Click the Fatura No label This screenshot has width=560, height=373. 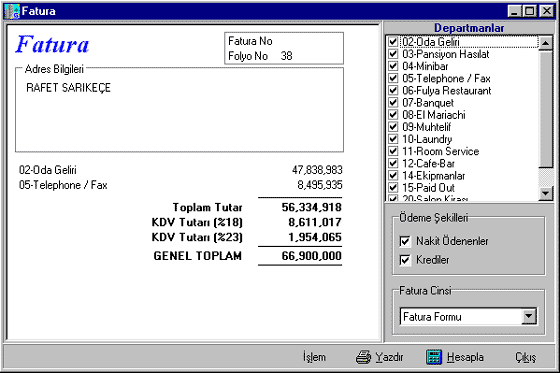(250, 41)
